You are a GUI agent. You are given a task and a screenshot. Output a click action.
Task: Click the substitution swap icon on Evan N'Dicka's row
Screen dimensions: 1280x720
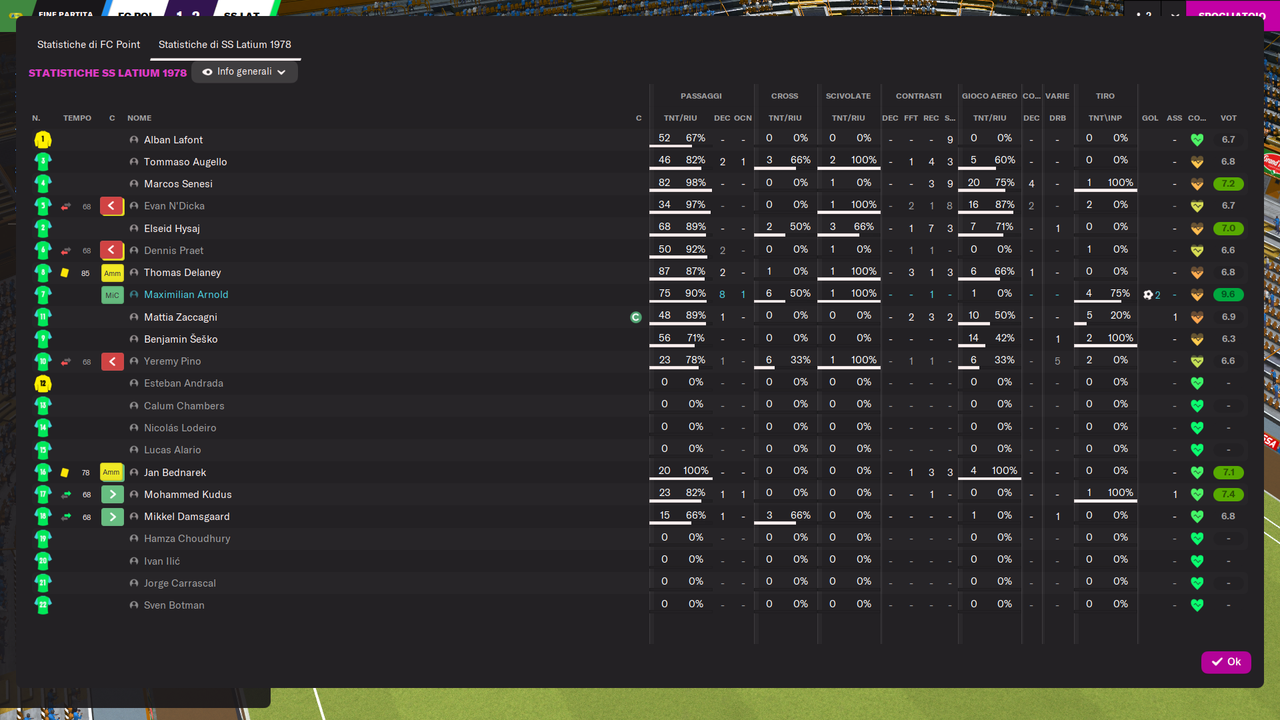click(x=65, y=206)
